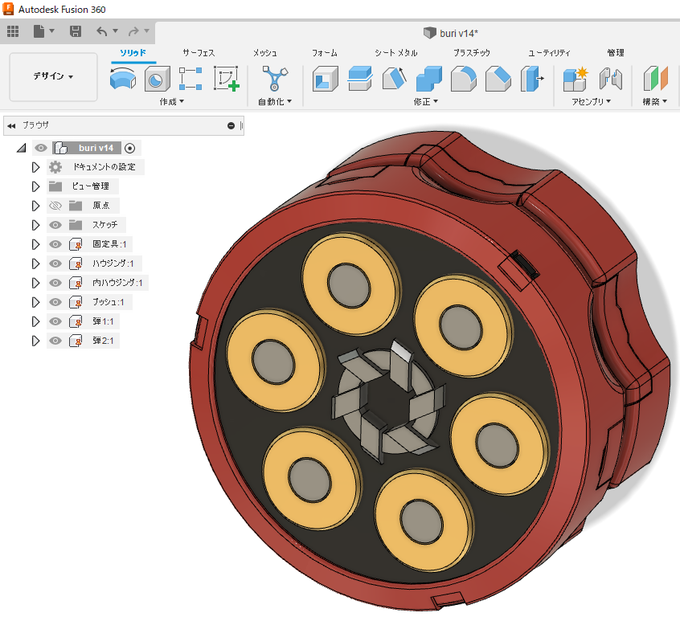Viewport: 680px width, 617px height.
Task: Click the Construct plane icon
Action: coord(656,78)
